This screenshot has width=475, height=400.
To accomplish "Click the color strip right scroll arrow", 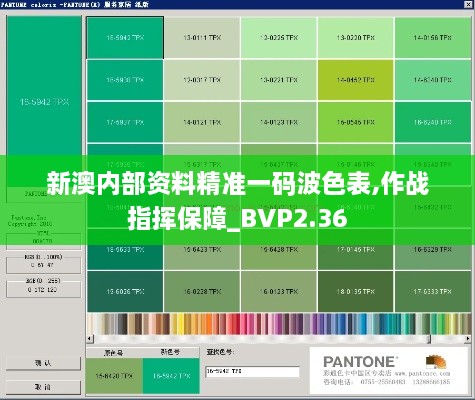I will point(468,339).
